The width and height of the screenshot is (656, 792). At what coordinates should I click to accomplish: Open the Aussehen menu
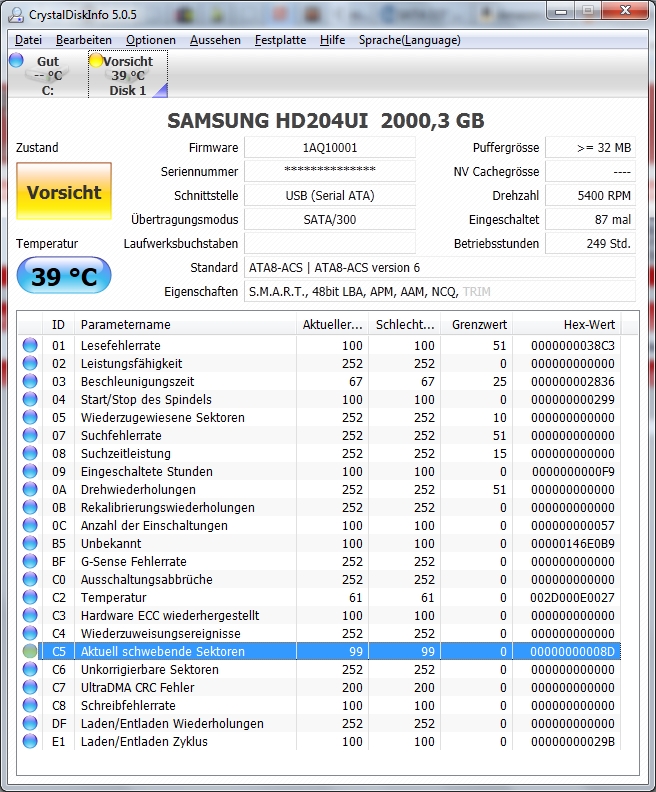(215, 40)
